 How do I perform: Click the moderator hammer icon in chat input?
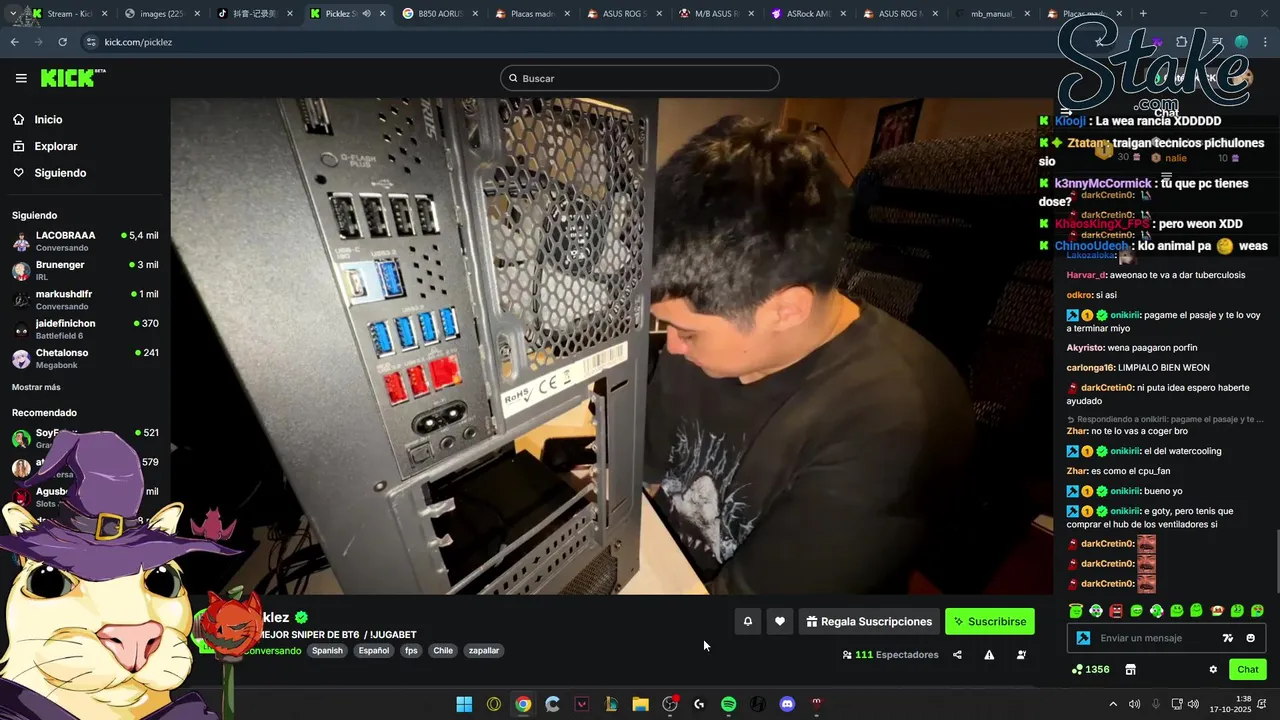1083,638
